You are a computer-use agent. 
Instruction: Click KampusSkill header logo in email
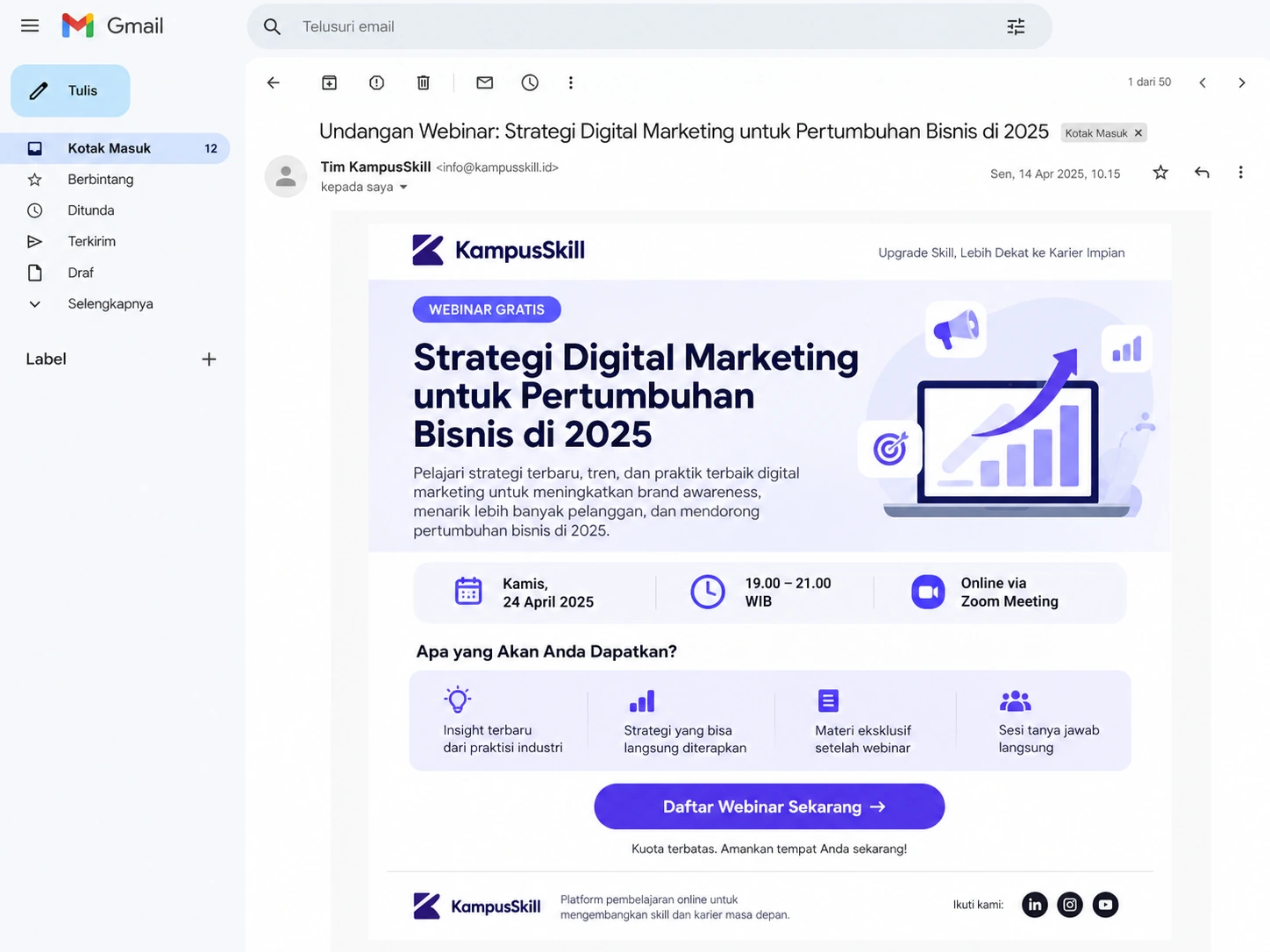pyautogui.click(x=498, y=250)
